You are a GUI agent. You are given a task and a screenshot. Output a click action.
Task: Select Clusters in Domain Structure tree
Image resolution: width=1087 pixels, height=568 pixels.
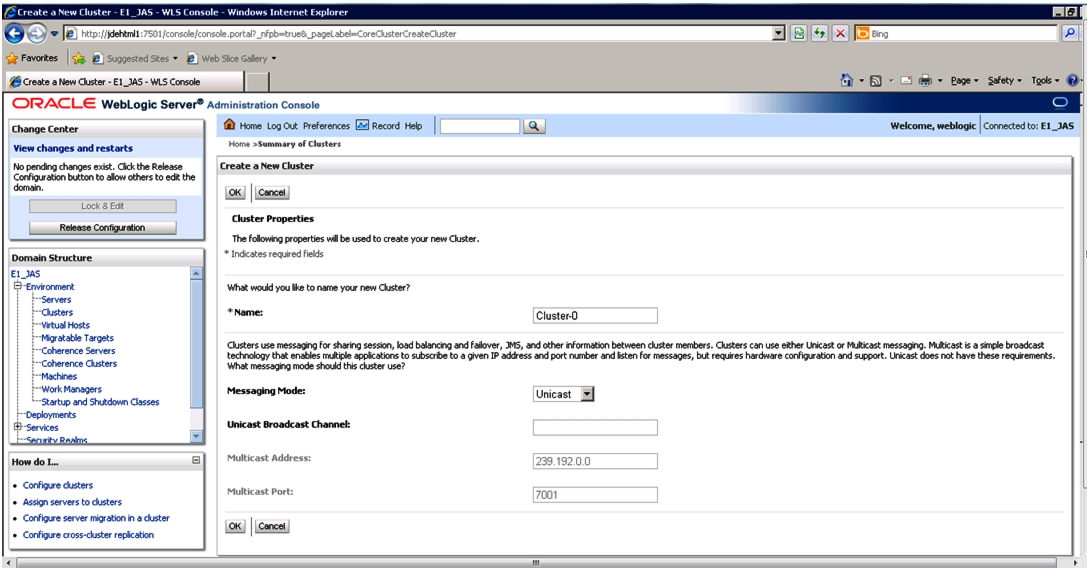click(x=57, y=312)
